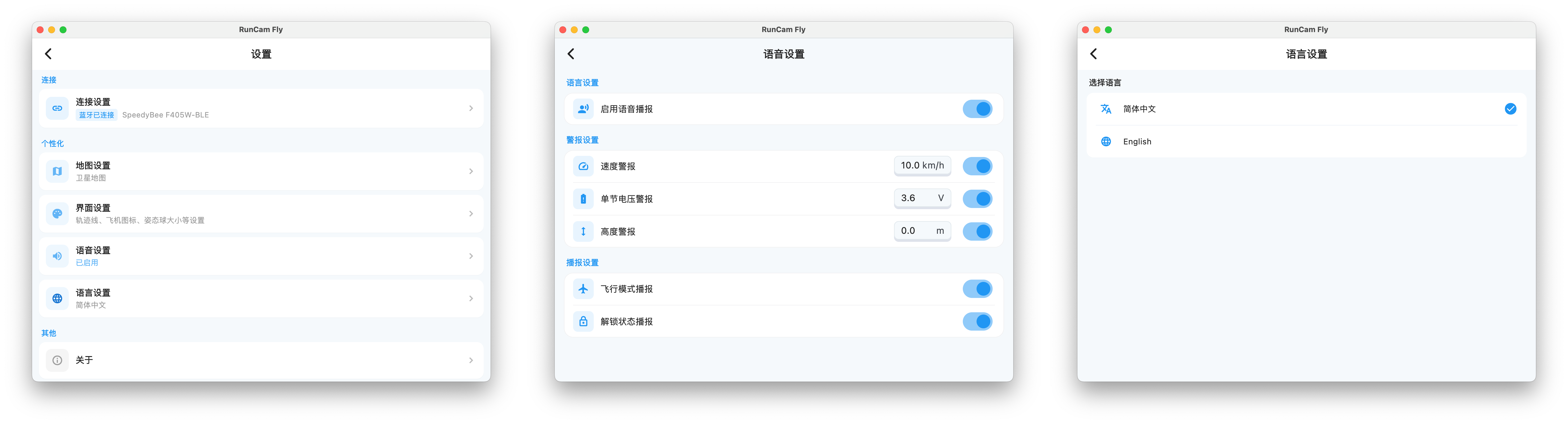Disable 启用语音播报 toggle
The width and height of the screenshot is (1568, 424).
click(978, 108)
